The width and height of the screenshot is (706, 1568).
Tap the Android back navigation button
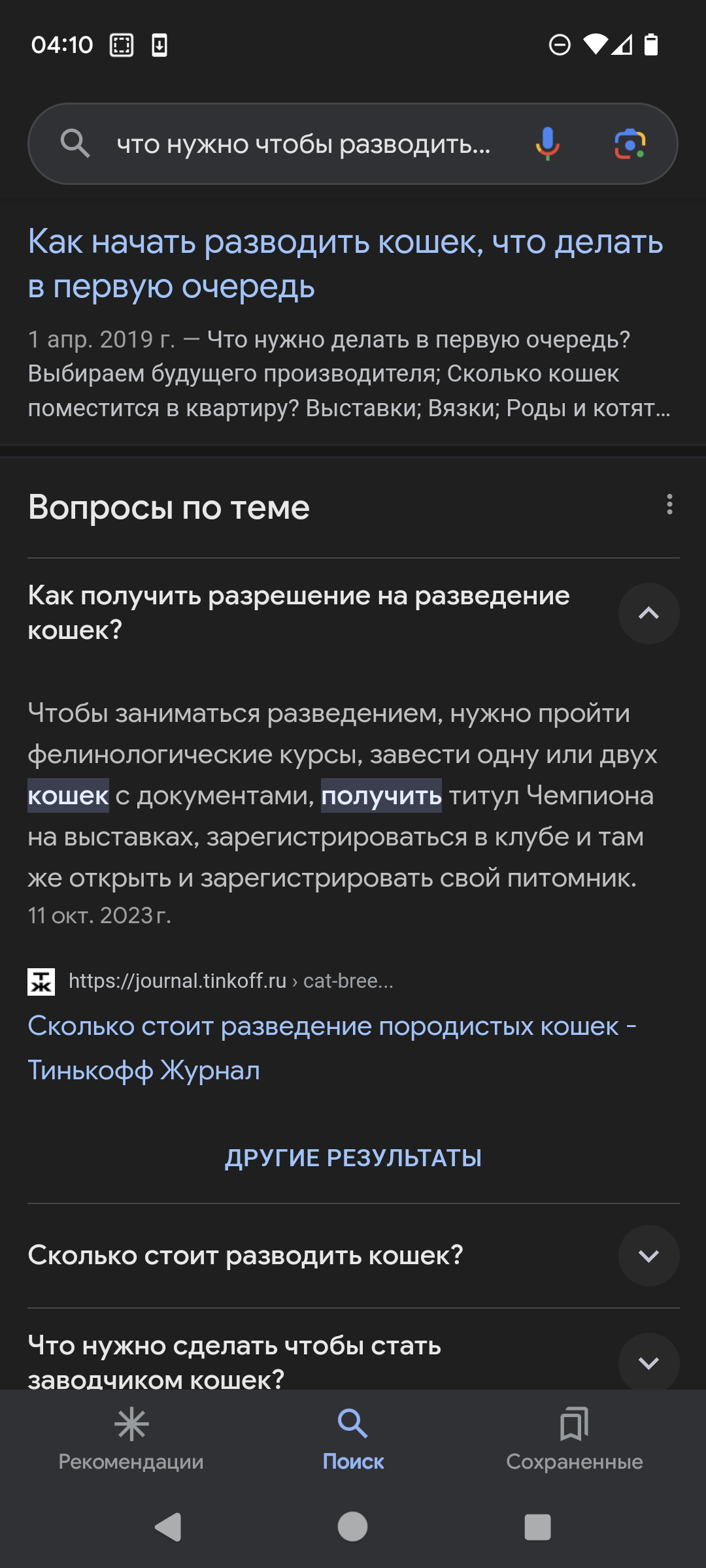pos(168,1527)
